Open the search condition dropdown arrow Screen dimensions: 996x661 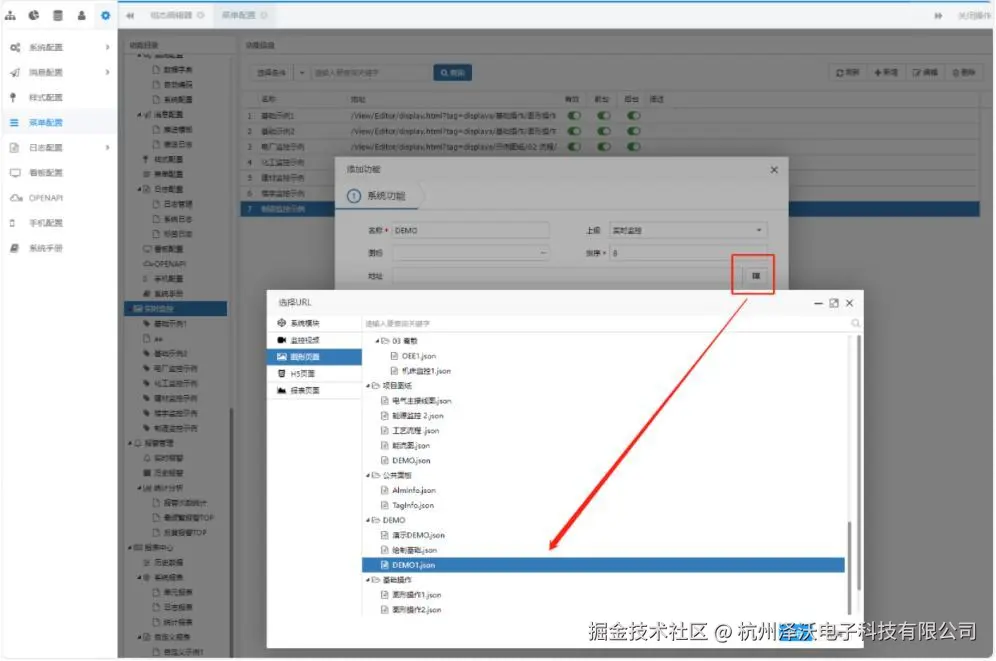pos(302,72)
